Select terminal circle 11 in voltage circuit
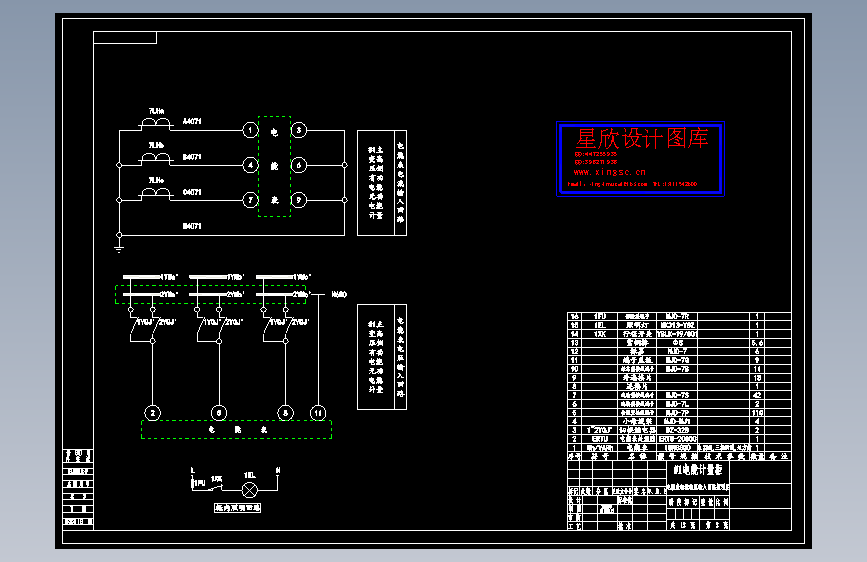The height and width of the screenshot is (562, 867). (318, 413)
